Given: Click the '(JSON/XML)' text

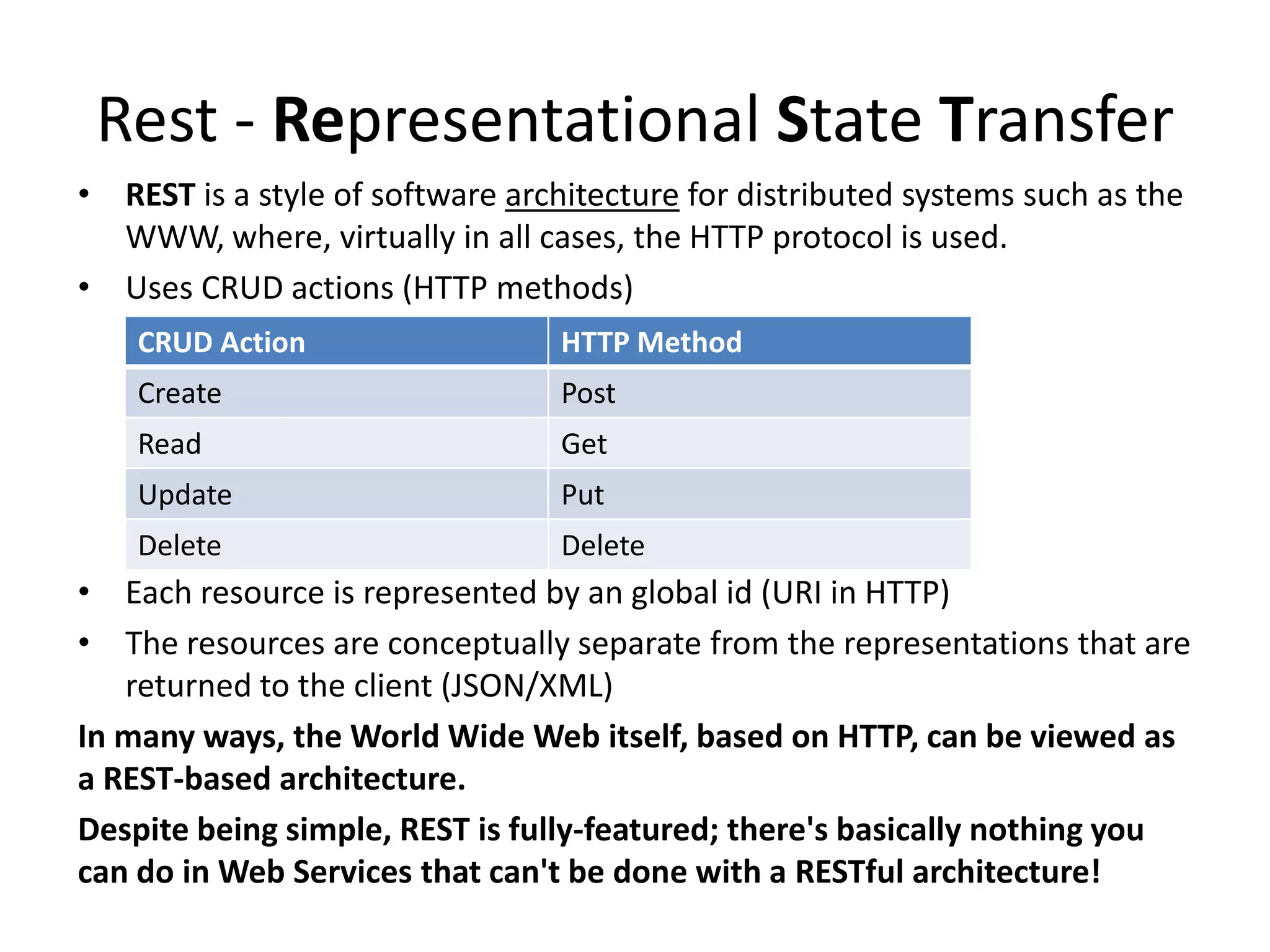Looking at the screenshot, I should point(527,686).
